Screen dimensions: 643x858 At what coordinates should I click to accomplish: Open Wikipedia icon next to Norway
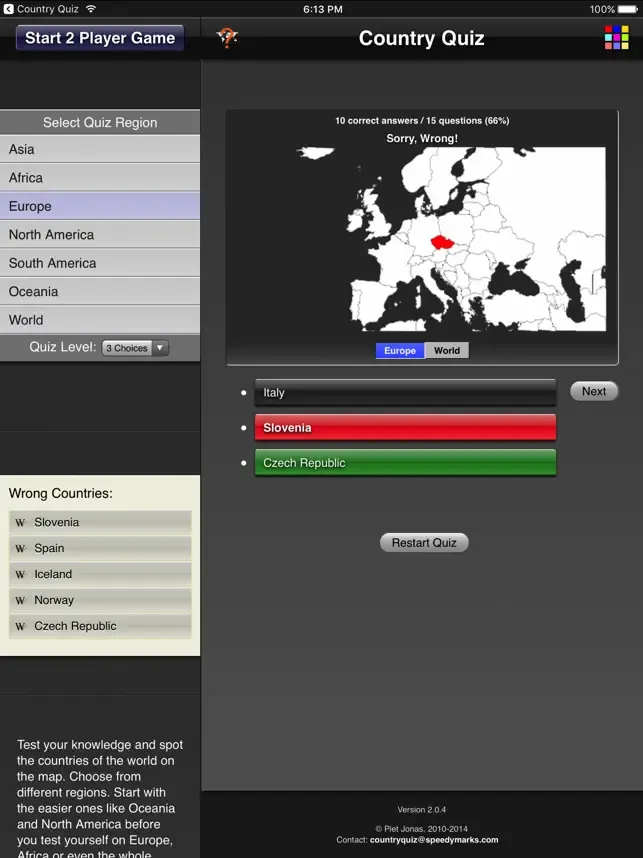[x=20, y=600]
